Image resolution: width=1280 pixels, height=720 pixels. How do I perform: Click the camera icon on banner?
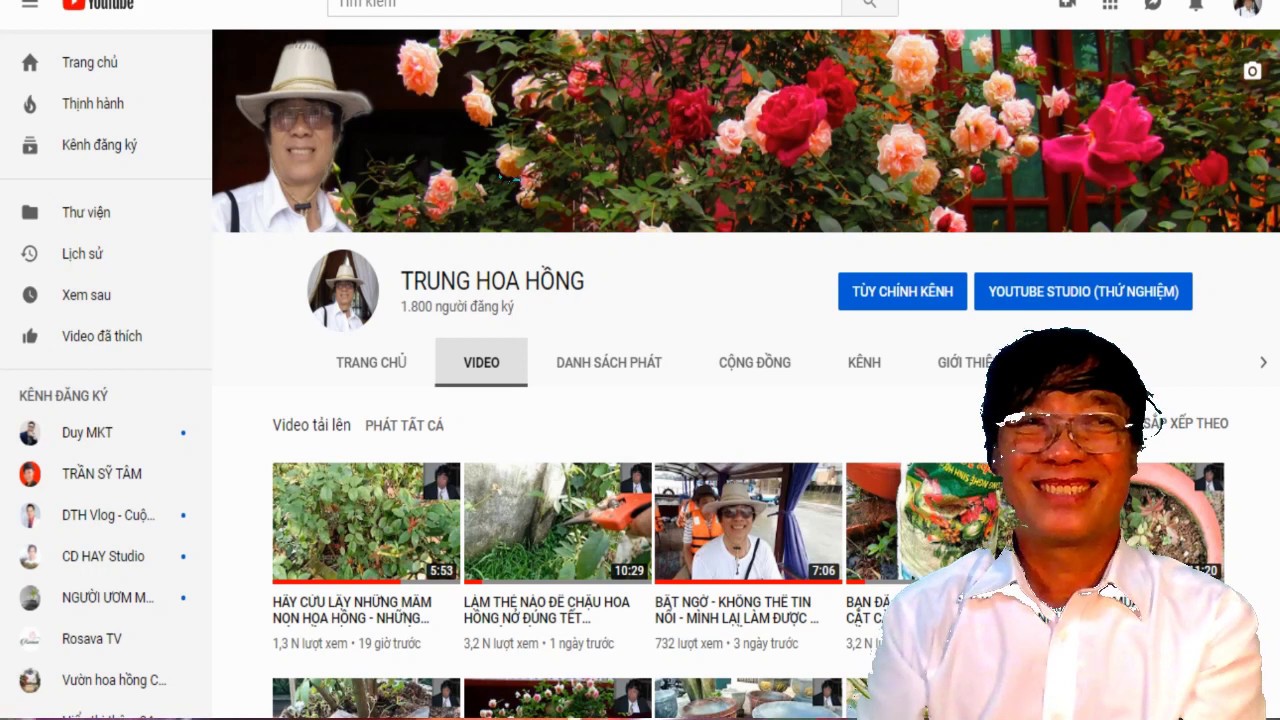[1252, 71]
